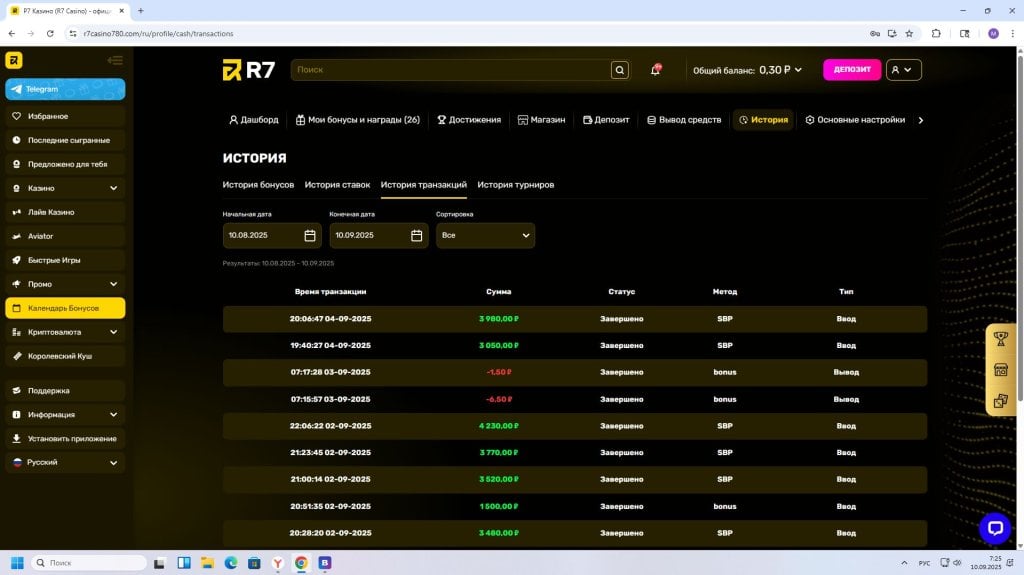
Task: Expand the Информация sidebar section
Action: coord(65,414)
